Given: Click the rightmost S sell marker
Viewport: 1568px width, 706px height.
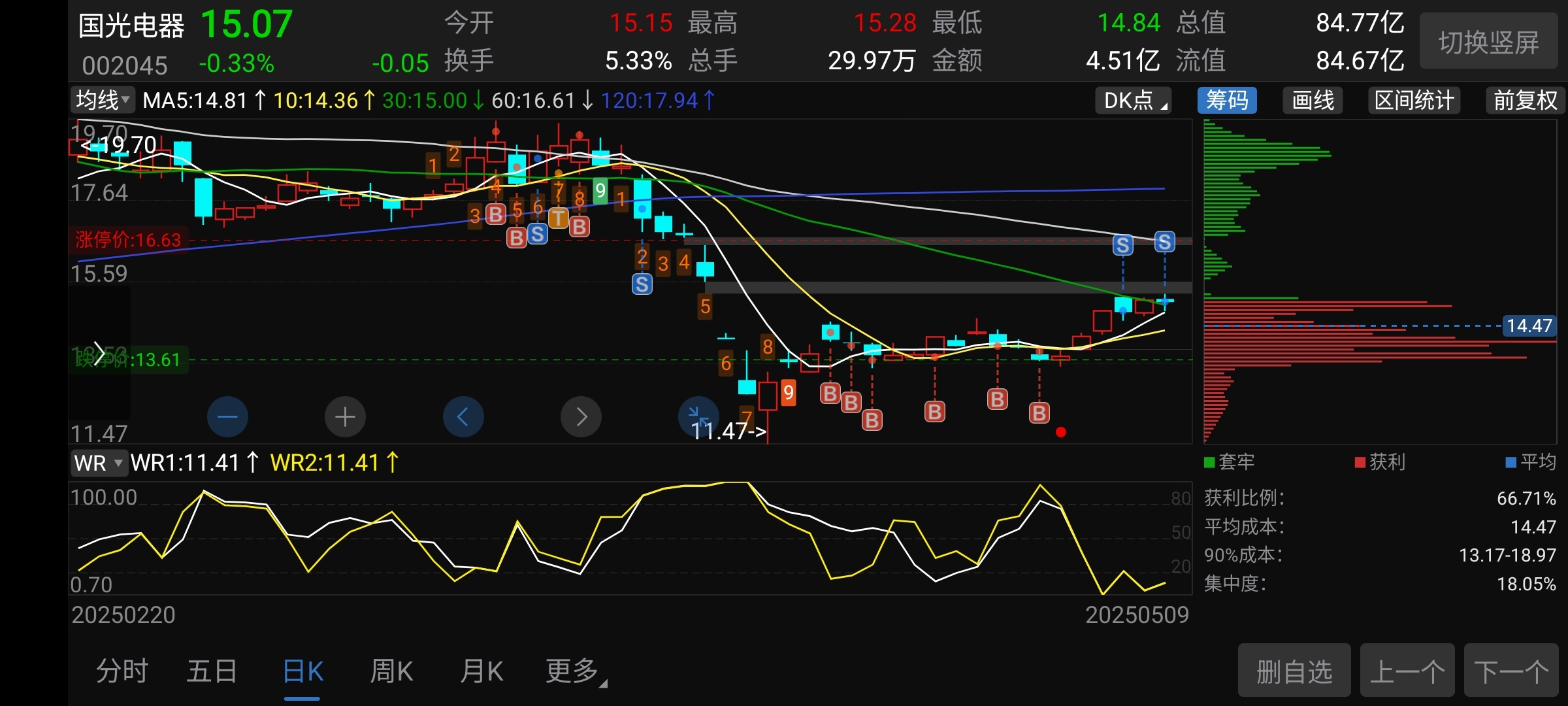Looking at the screenshot, I should pos(1164,242).
